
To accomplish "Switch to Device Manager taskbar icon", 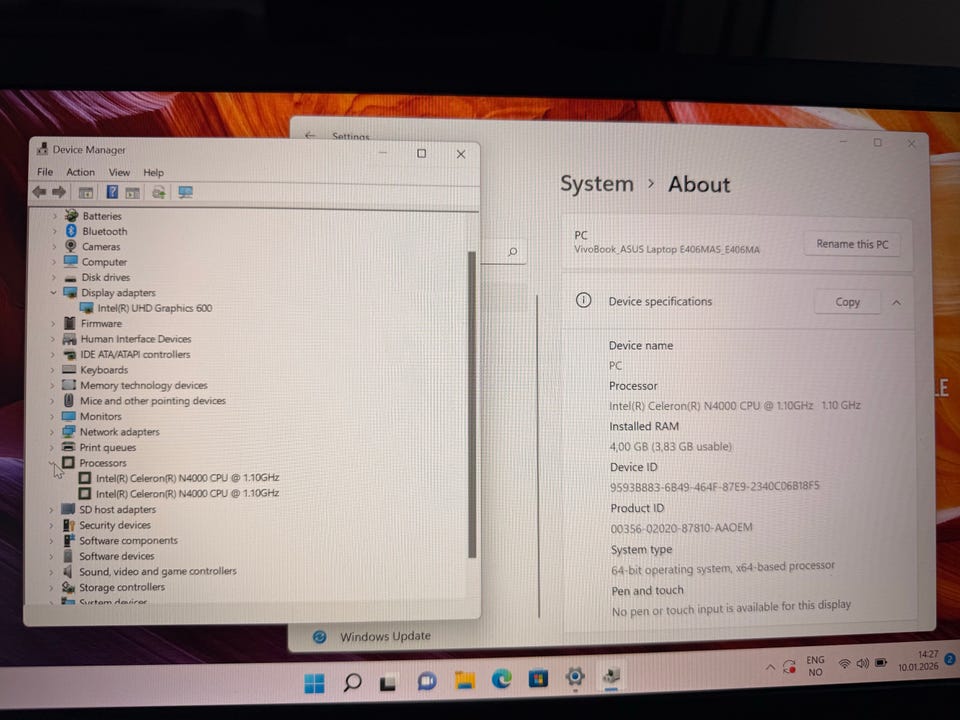I will 611,676.
